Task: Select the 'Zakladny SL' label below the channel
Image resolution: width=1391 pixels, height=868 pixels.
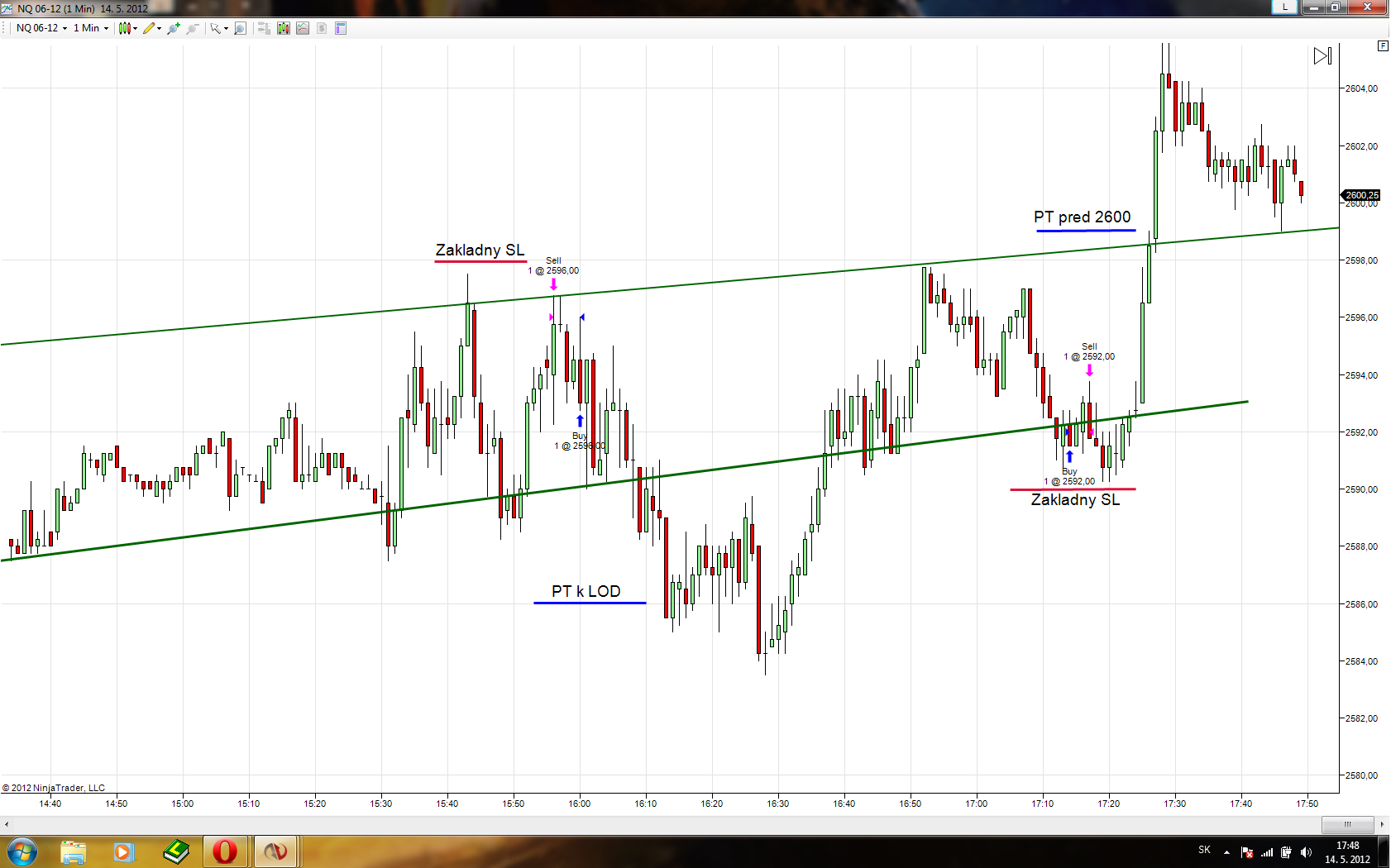Action: (1075, 499)
